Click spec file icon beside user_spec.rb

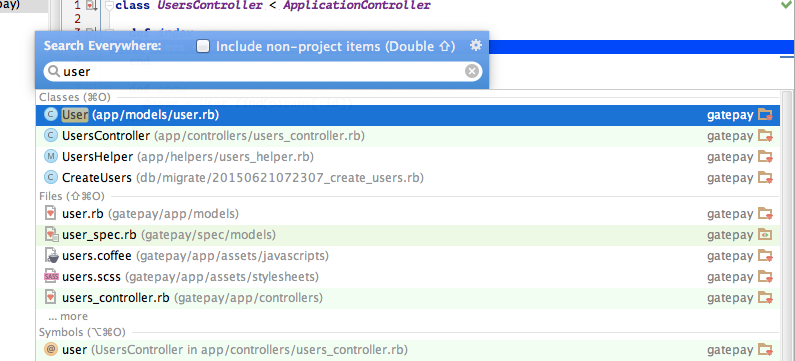pos(51,235)
